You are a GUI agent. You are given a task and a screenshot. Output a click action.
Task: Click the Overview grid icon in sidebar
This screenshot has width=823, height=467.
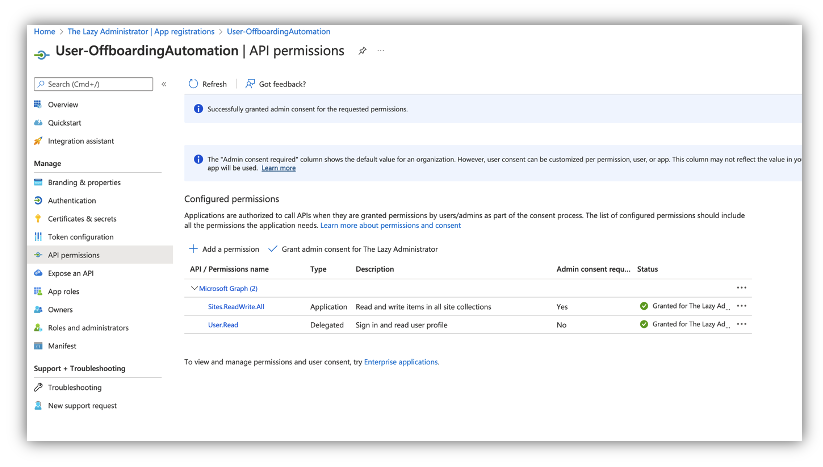[38, 104]
